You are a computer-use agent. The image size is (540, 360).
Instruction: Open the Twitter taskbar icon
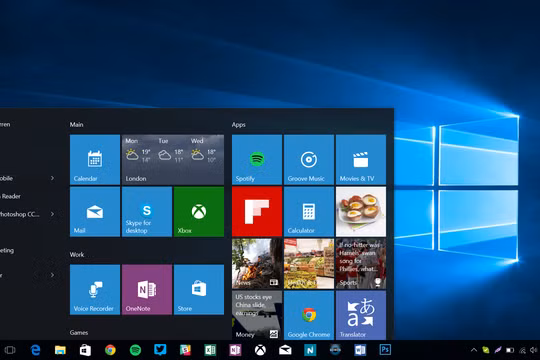pos(160,350)
